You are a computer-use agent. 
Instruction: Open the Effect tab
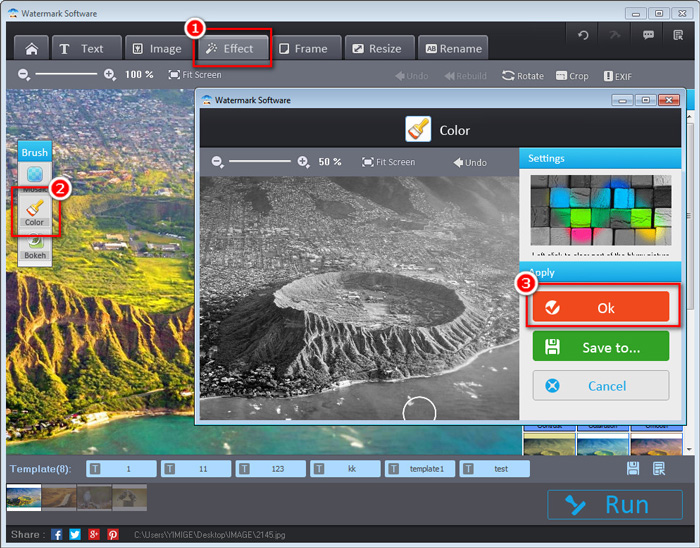tap(233, 48)
